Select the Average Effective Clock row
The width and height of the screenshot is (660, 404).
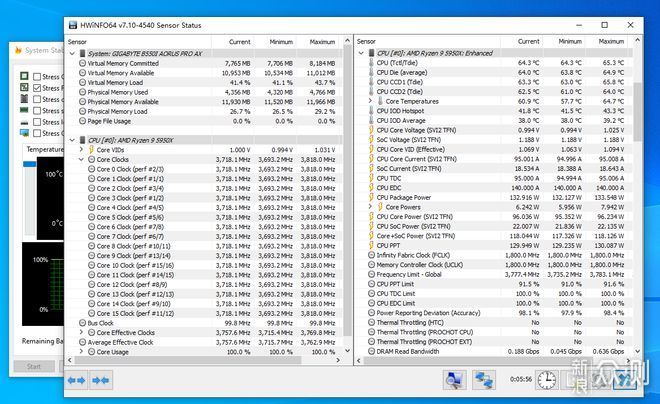pyautogui.click(x=203, y=342)
